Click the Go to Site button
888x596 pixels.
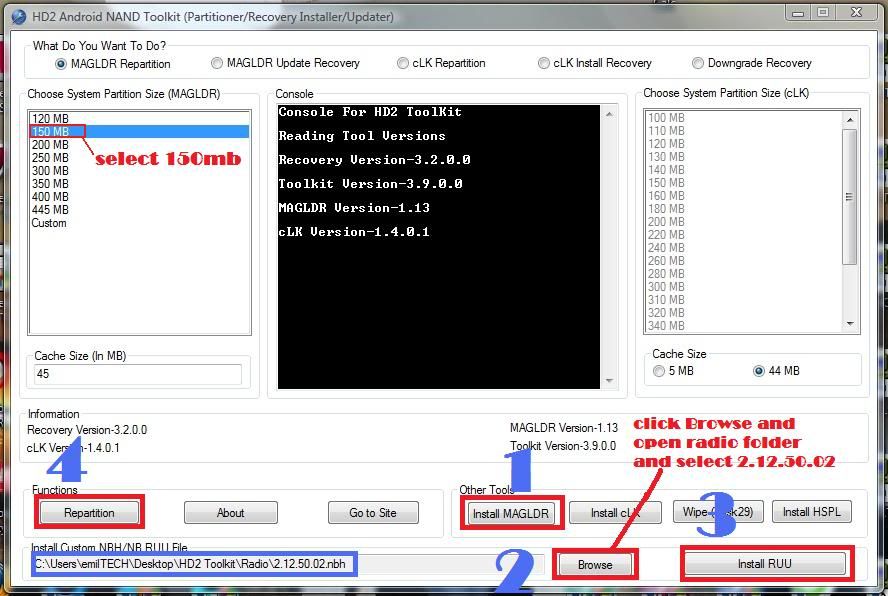pos(373,513)
